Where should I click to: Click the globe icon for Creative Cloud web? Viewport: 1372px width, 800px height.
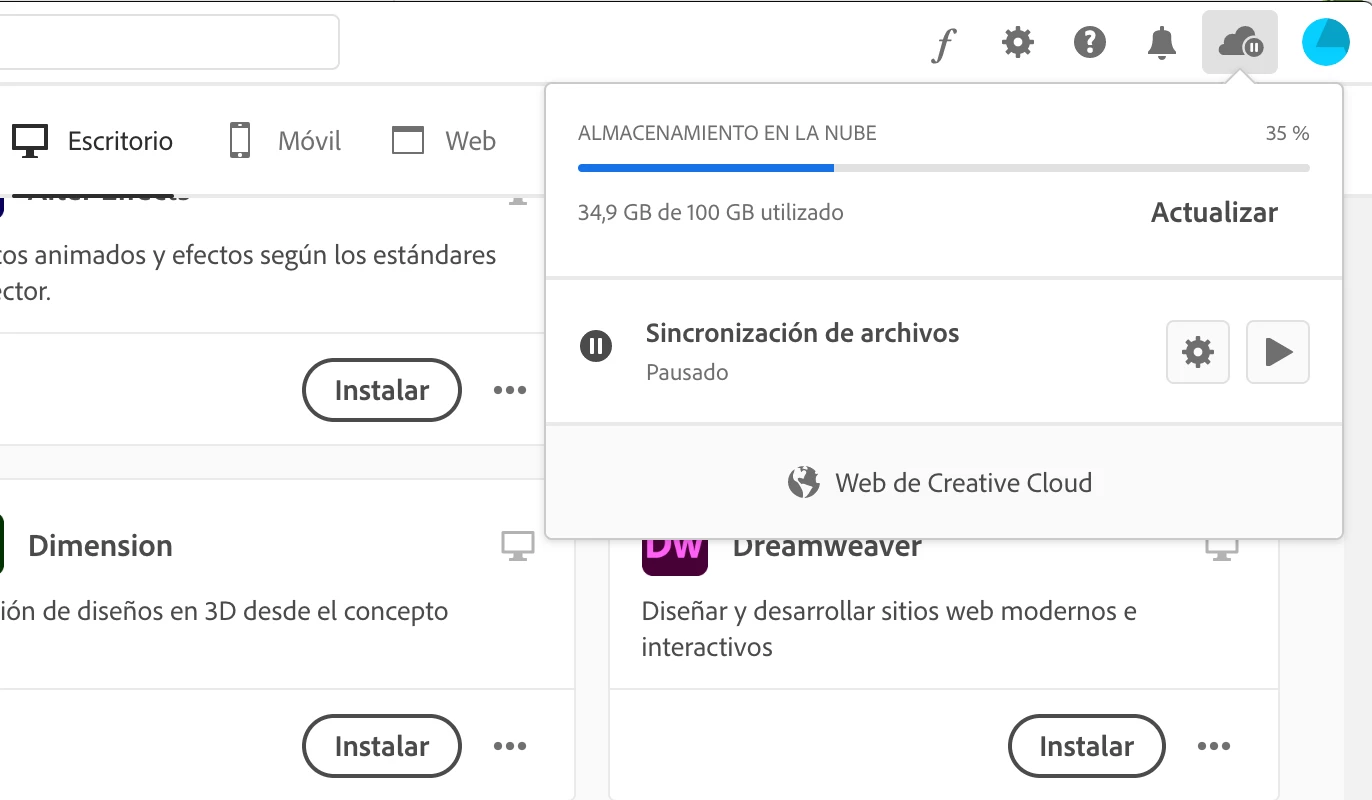[x=803, y=483]
